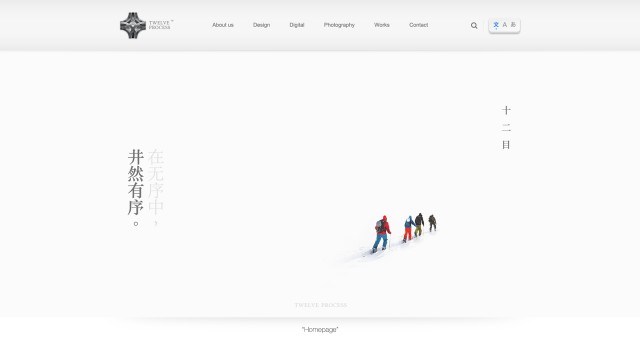Click the vertical 十二目 text
The width and height of the screenshot is (640, 360).
click(x=506, y=127)
